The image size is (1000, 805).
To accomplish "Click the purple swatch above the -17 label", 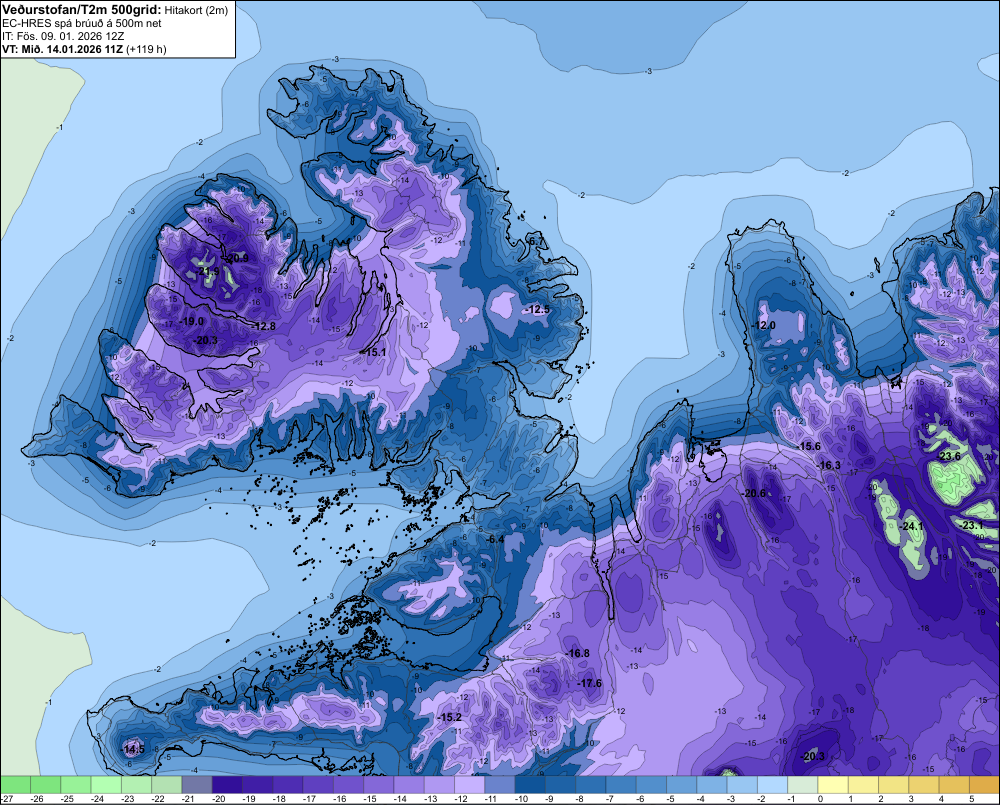I will pyautogui.click(x=318, y=784).
